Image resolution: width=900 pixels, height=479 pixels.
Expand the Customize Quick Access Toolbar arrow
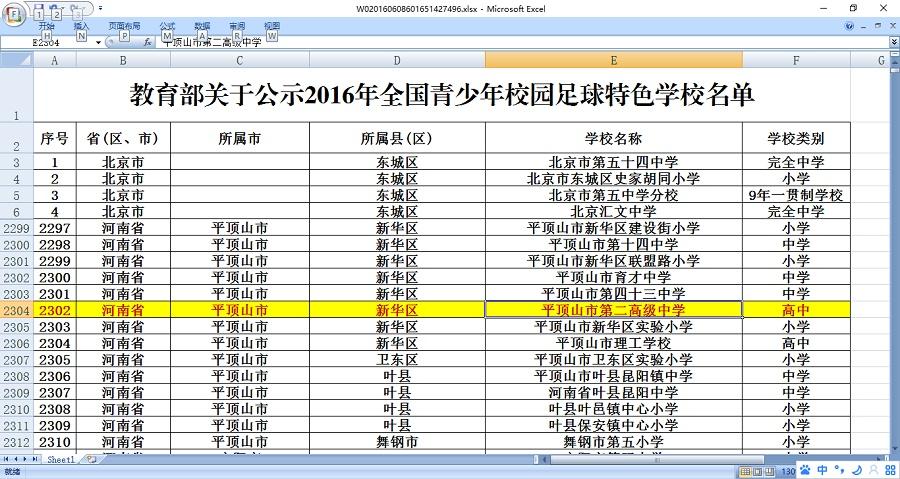coord(100,8)
